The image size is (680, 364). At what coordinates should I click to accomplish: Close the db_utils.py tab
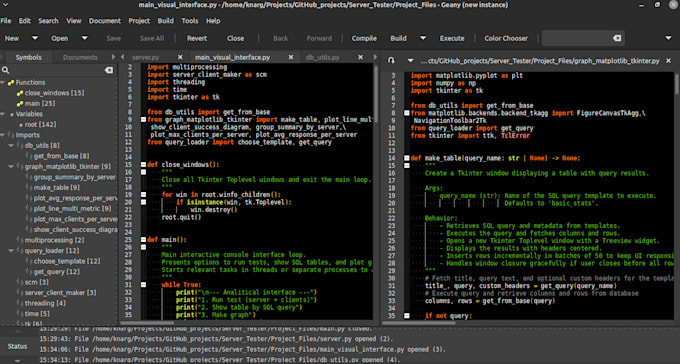pyautogui.click(x=360, y=57)
